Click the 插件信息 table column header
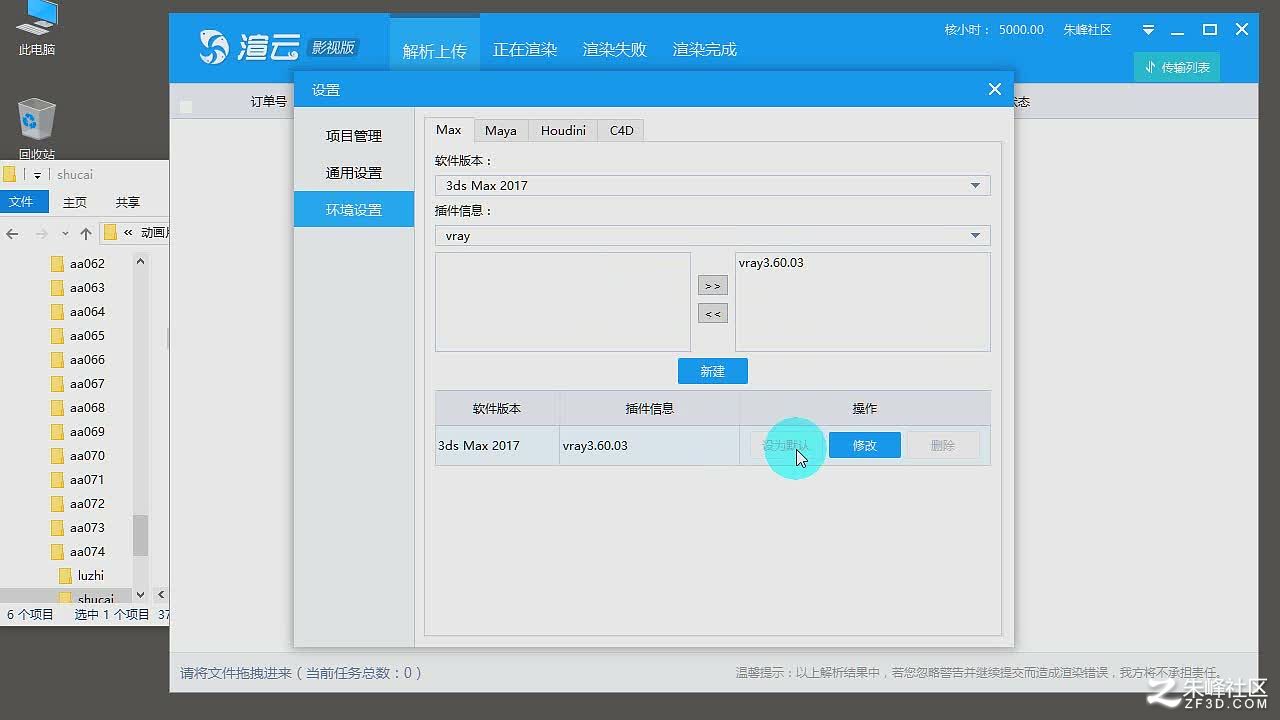 [649, 408]
